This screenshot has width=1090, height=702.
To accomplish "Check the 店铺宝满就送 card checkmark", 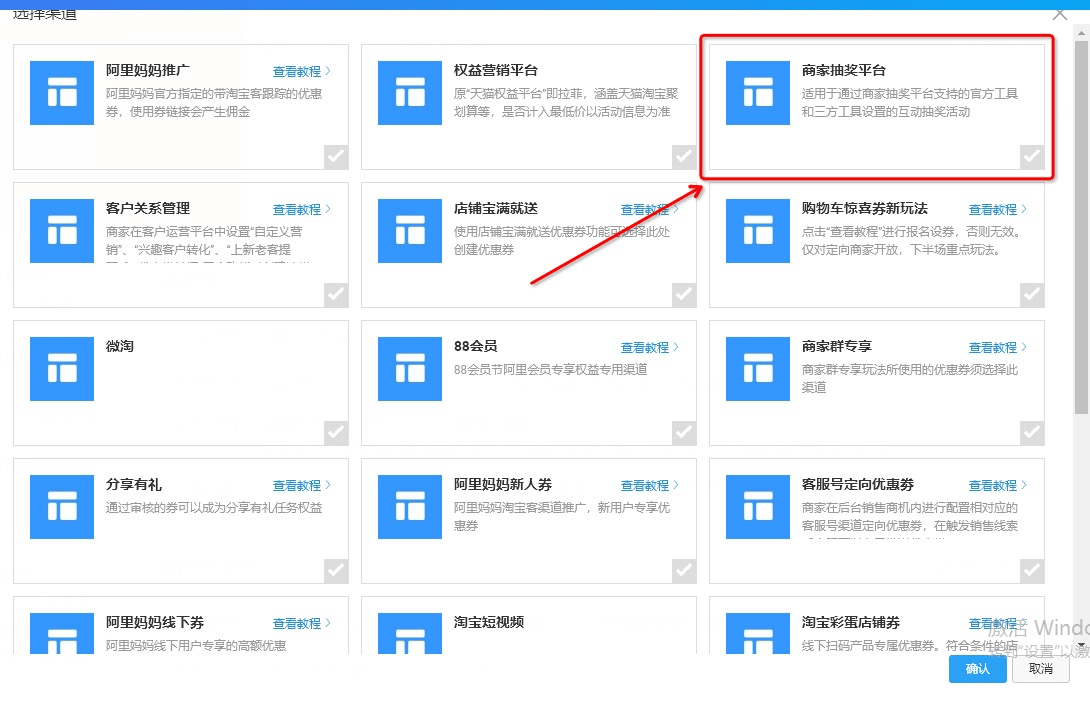I will (684, 295).
